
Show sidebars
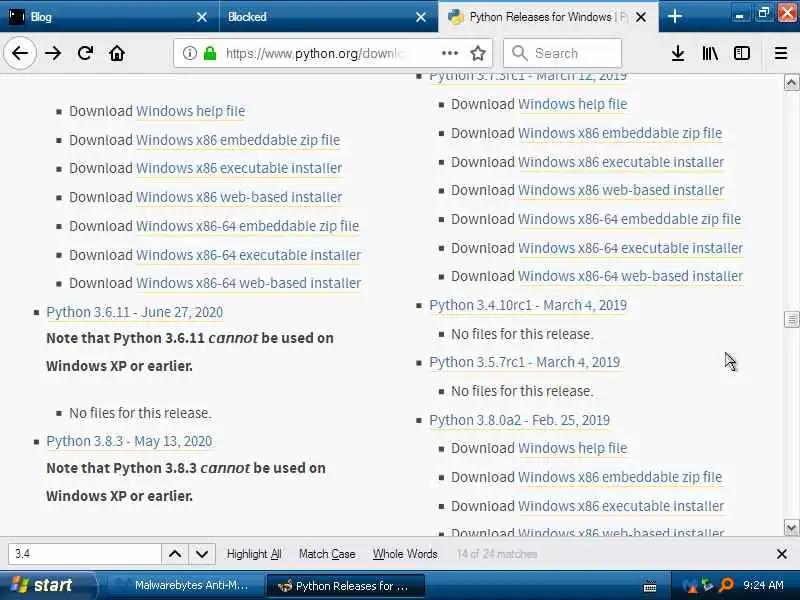coord(741,53)
